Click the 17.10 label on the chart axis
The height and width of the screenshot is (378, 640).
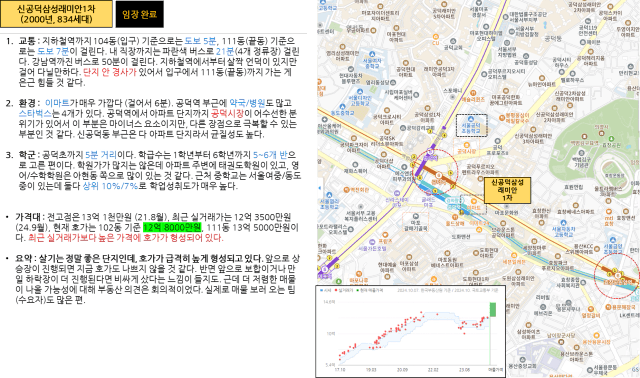[x=340, y=369]
